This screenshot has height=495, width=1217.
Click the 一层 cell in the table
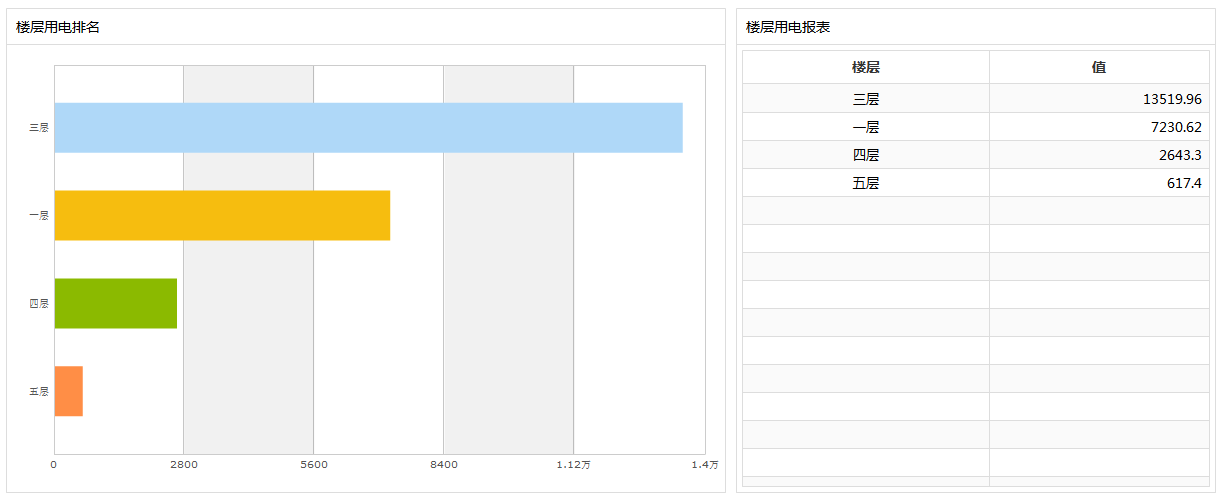pyautogui.click(x=866, y=127)
